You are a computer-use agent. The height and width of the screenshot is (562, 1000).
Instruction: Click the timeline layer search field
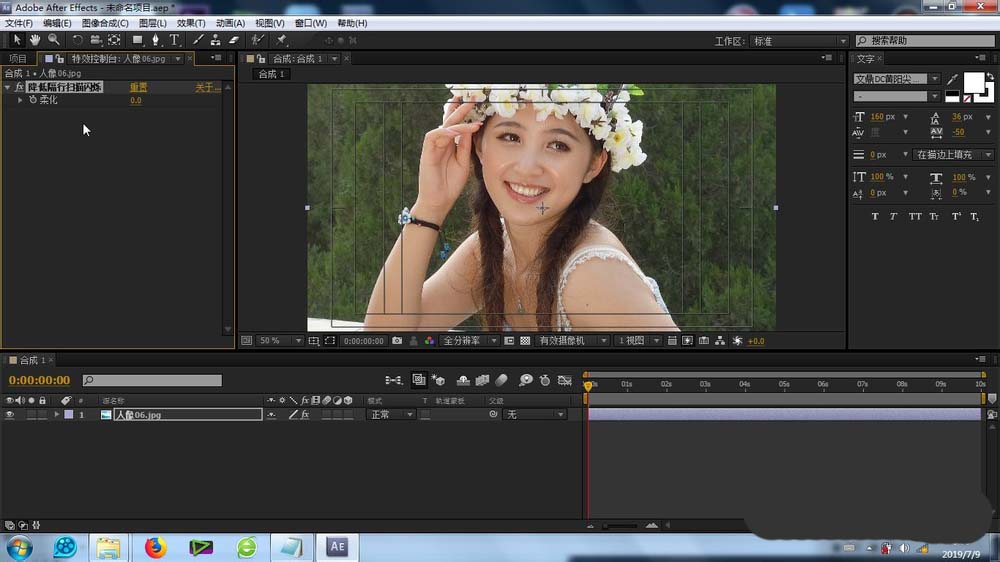152,381
